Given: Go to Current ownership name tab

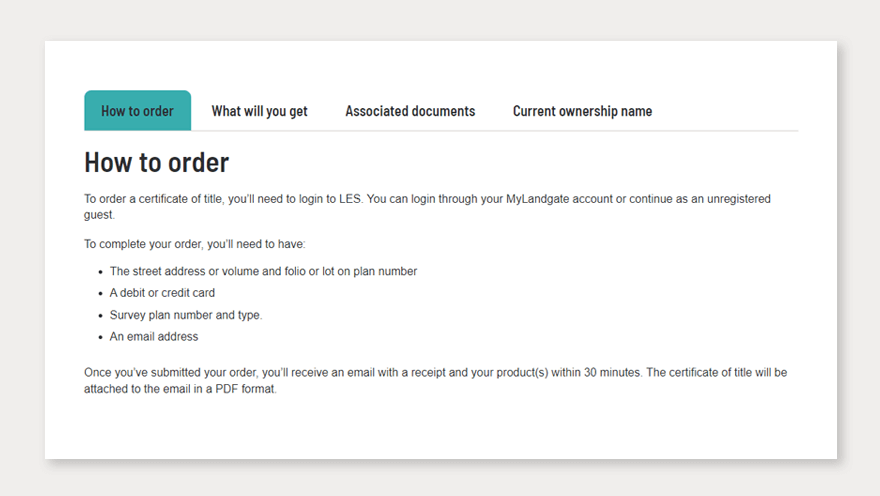Looking at the screenshot, I should [582, 111].
